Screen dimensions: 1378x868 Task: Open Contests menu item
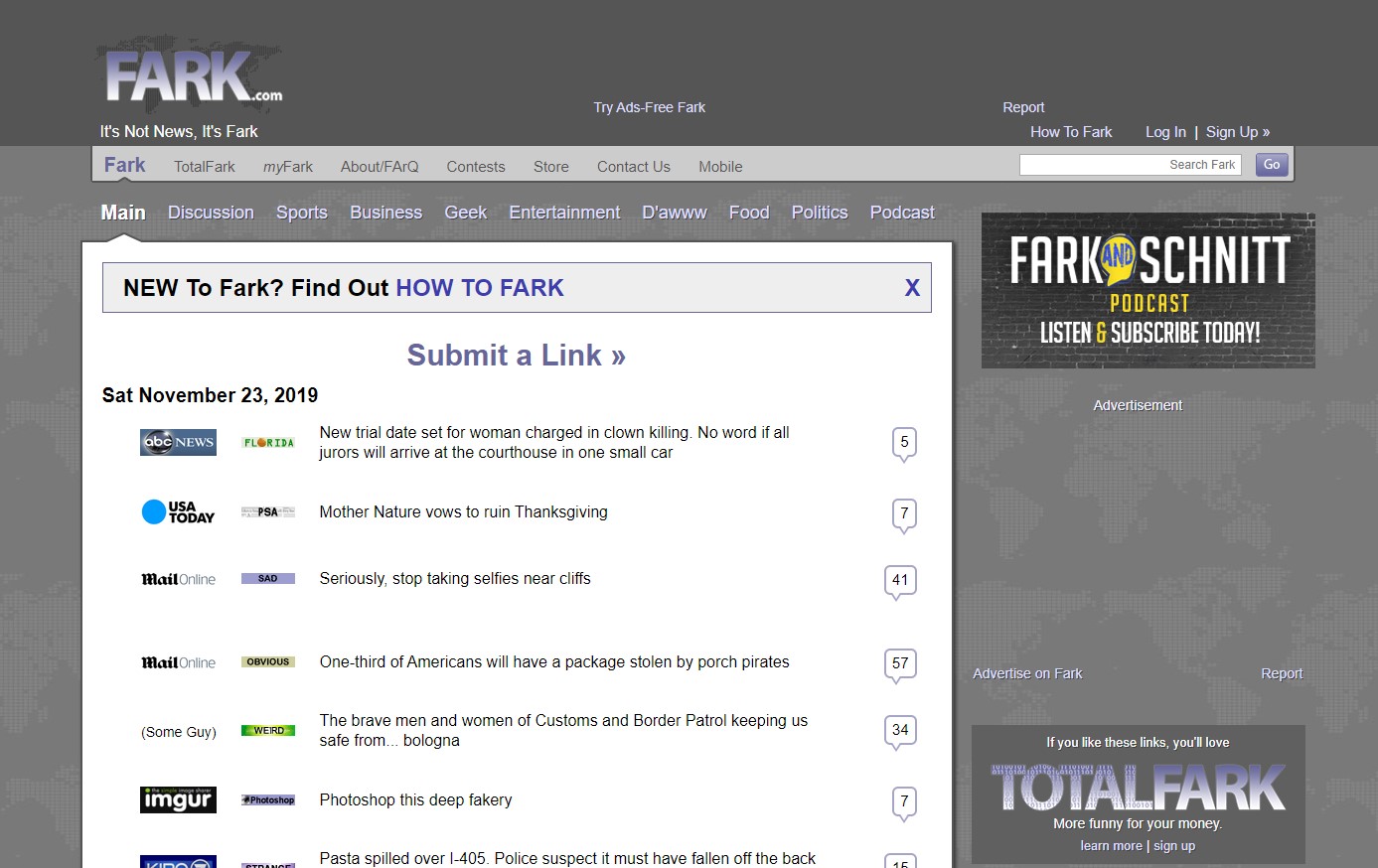(476, 167)
